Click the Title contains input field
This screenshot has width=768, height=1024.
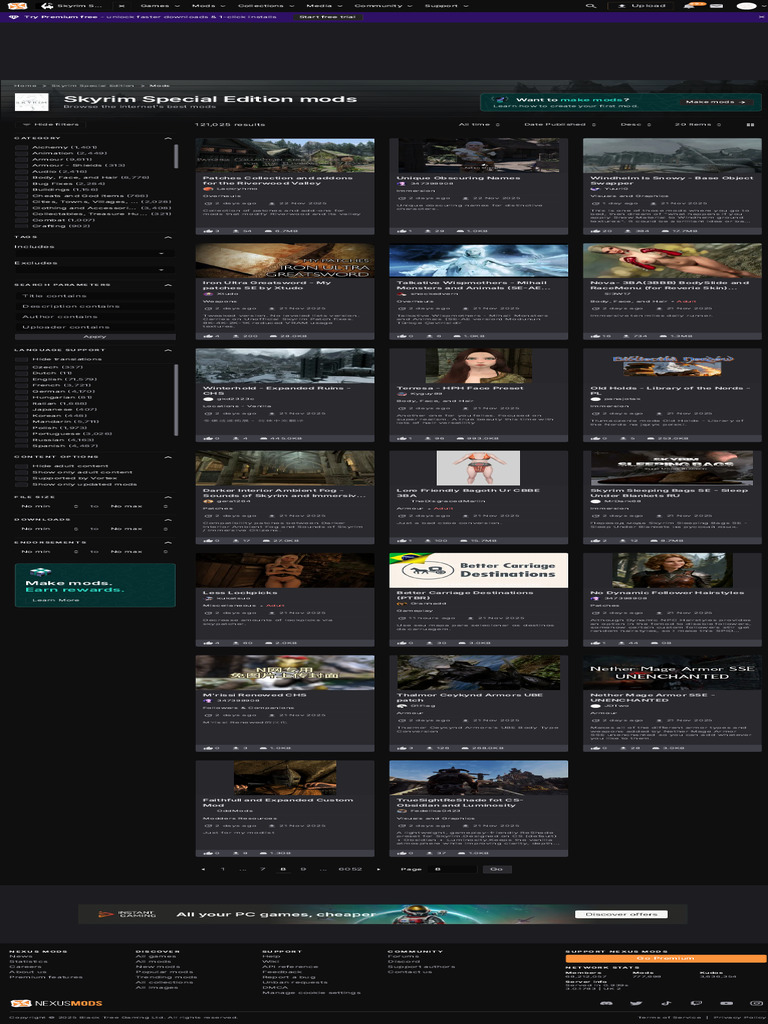click(x=95, y=296)
